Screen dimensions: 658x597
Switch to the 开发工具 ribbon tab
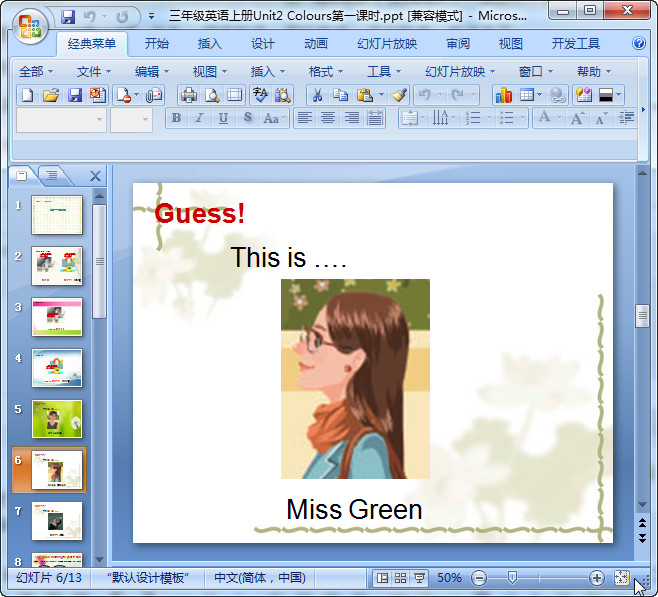[575, 43]
